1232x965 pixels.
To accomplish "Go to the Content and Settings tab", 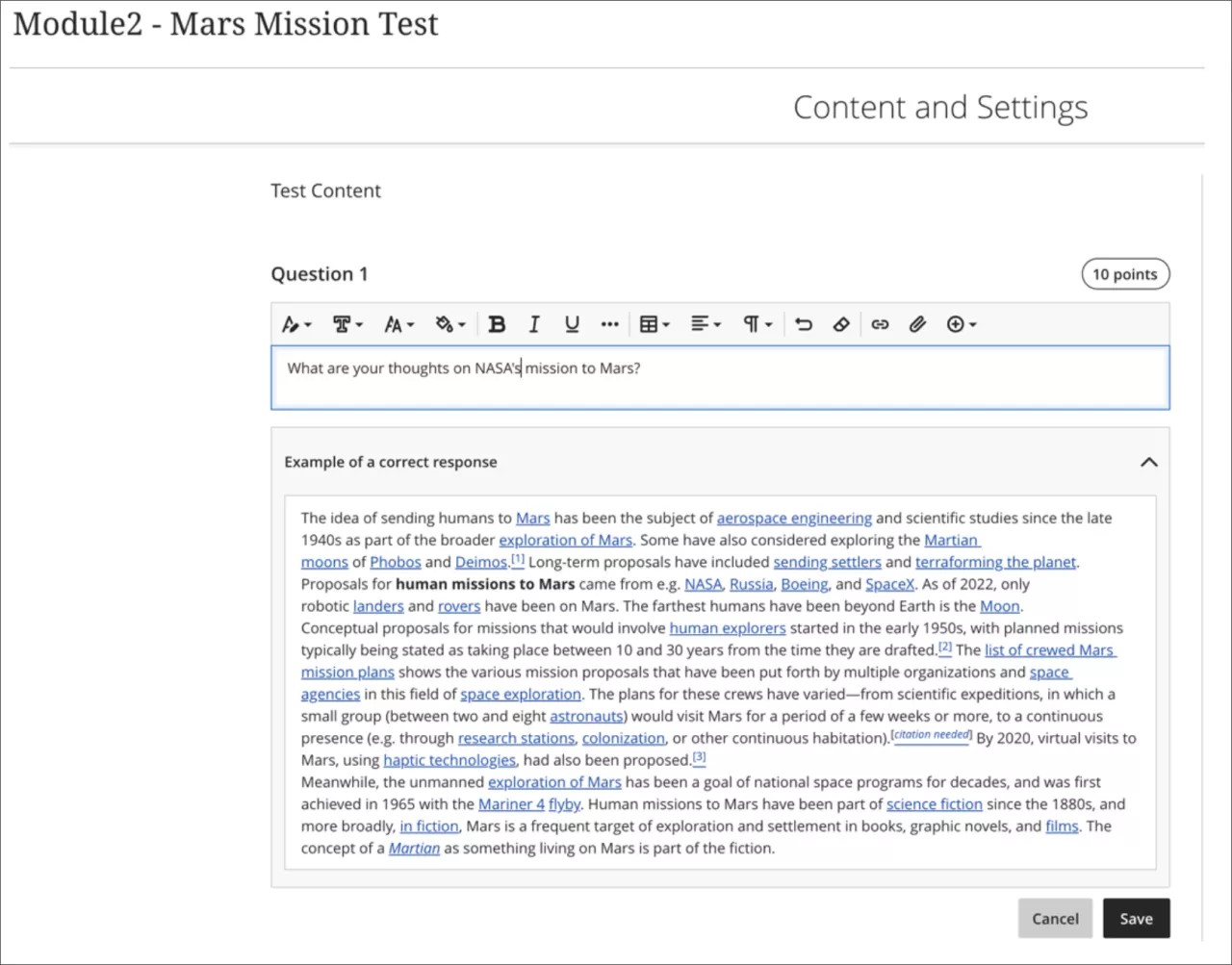I will [940, 107].
